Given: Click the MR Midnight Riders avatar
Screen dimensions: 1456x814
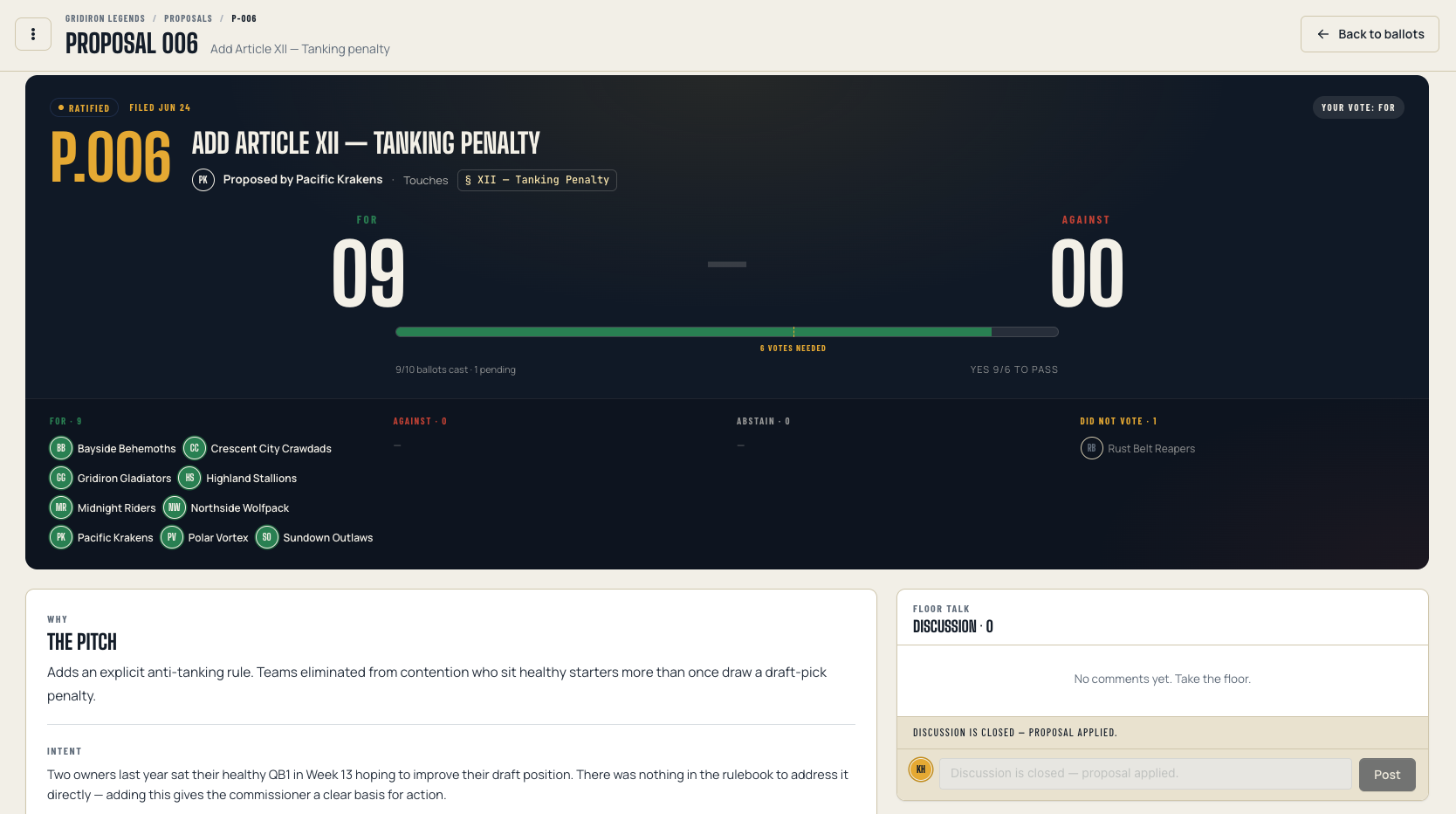Looking at the screenshot, I should point(61,507).
